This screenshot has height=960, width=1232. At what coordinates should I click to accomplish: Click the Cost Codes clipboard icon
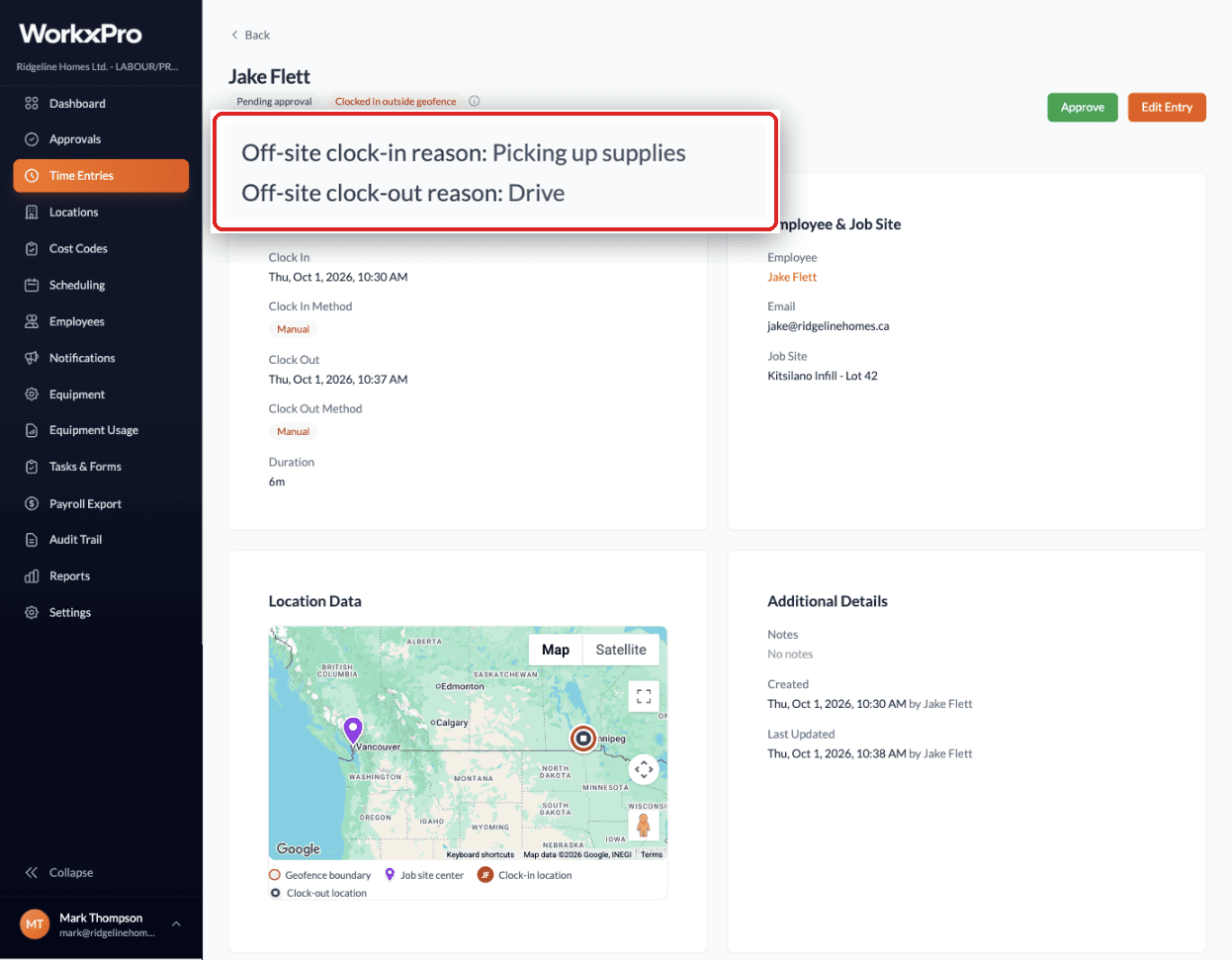(x=32, y=249)
